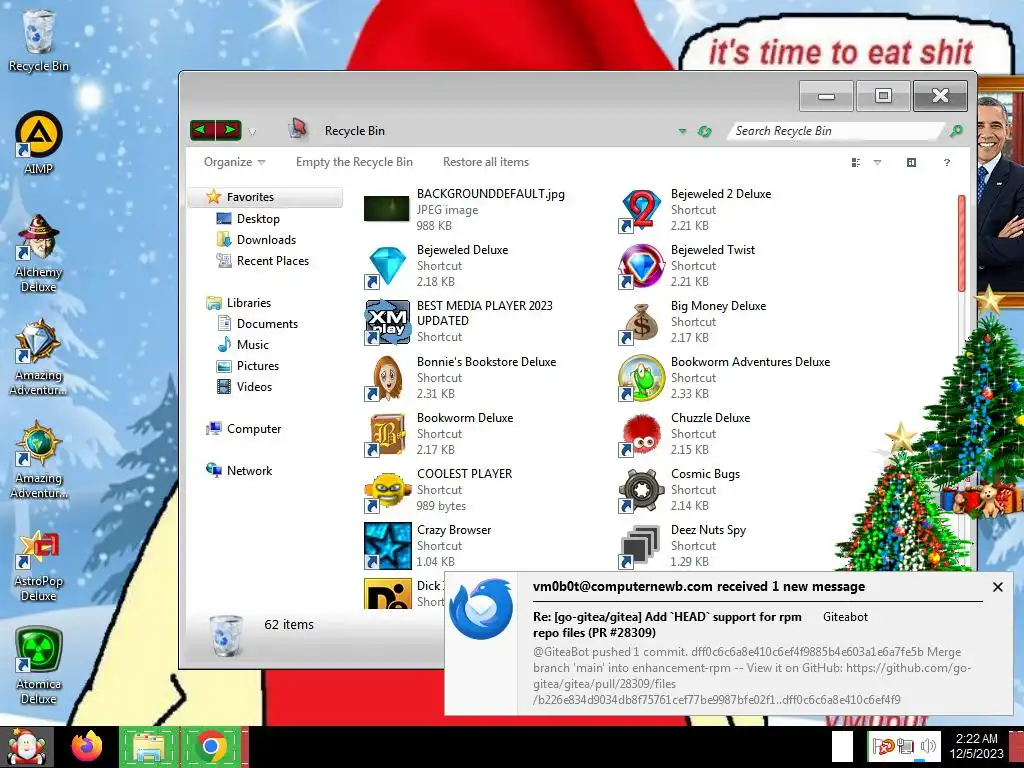1024x768 pixels.
Task: Select the Deez Nuts Spy icon
Action: tap(641, 545)
